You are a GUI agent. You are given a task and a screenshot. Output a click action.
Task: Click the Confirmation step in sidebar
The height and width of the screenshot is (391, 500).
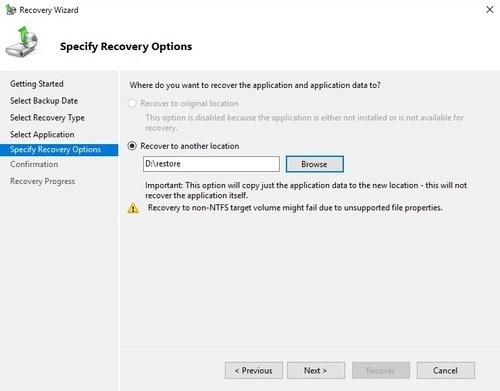[x=34, y=164]
